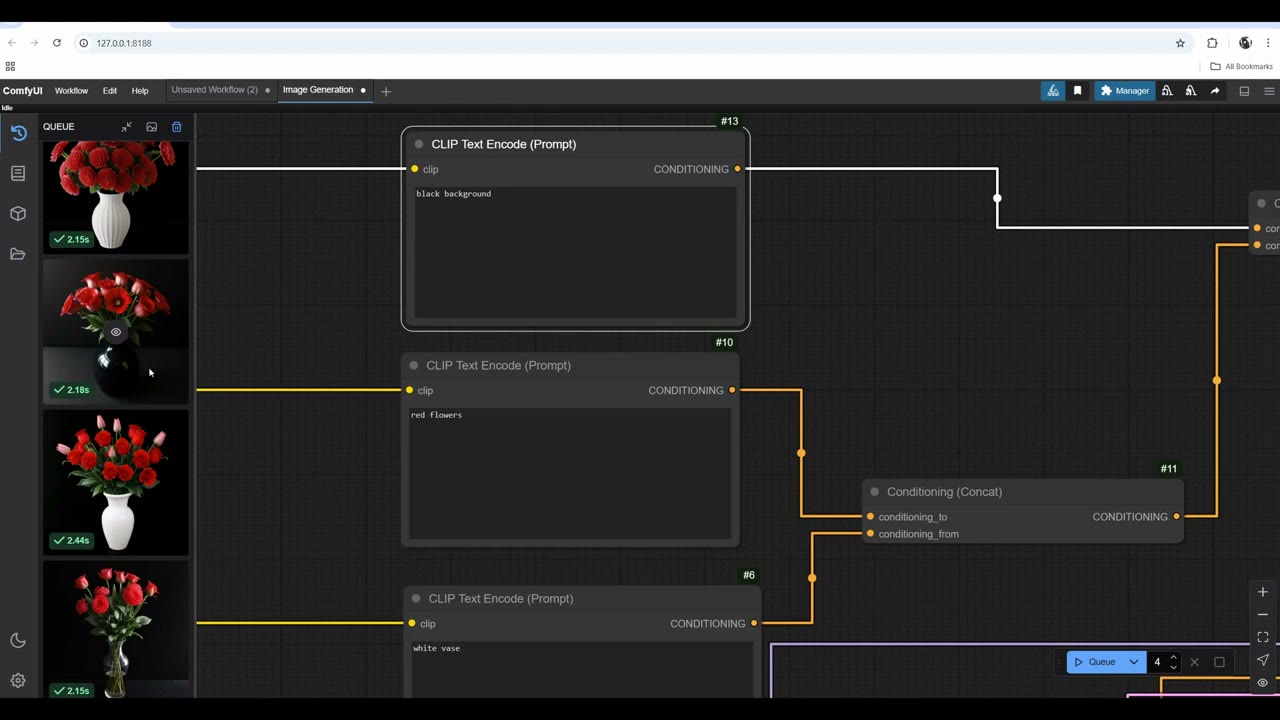This screenshot has height=720, width=1280.
Task: Zoom out the canvas with minus
Action: pos(1263,614)
